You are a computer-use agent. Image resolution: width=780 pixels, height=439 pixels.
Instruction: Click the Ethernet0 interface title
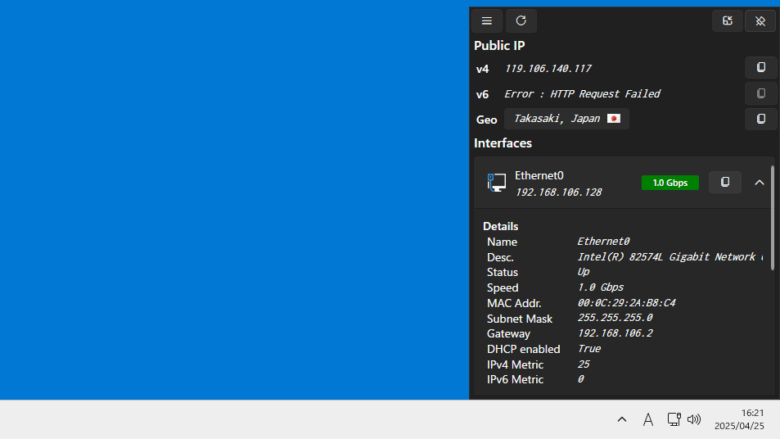point(539,176)
